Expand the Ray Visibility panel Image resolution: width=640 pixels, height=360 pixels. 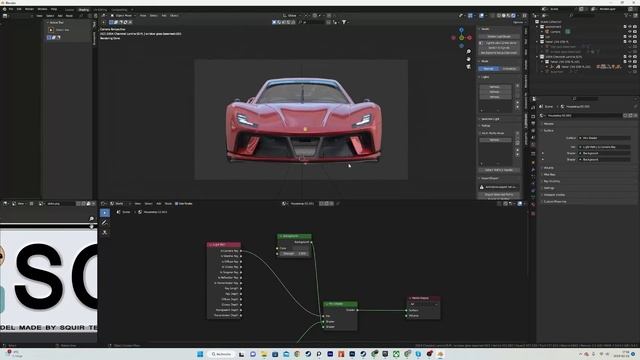coord(552,181)
